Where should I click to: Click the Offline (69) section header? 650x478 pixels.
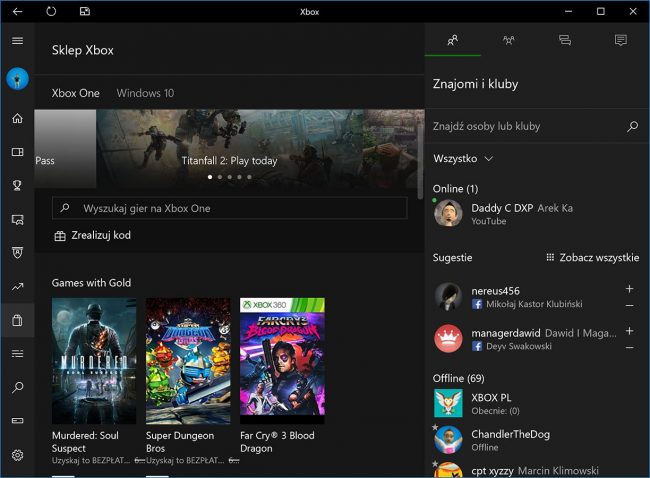coord(458,378)
